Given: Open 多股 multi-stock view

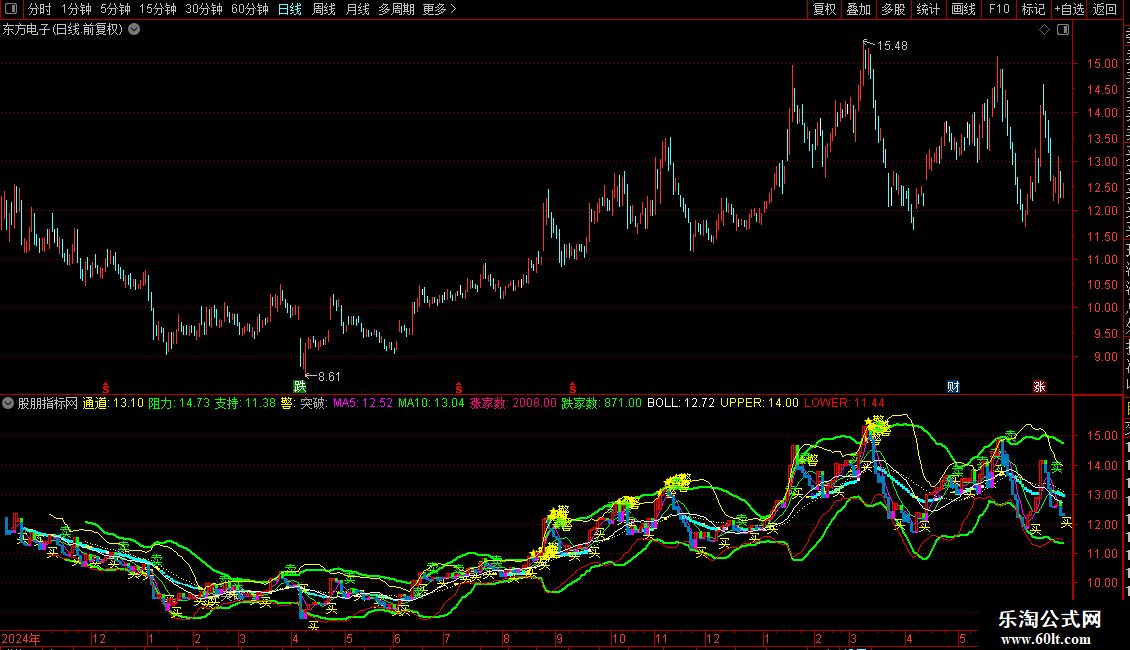Looking at the screenshot, I should (894, 9).
